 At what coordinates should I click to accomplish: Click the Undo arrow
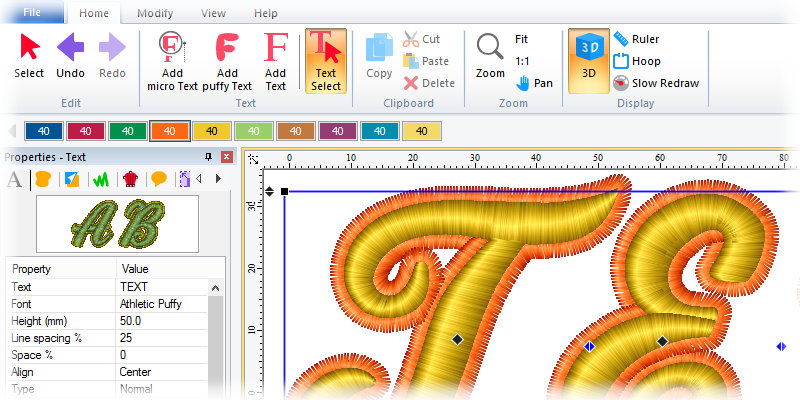pos(70,55)
